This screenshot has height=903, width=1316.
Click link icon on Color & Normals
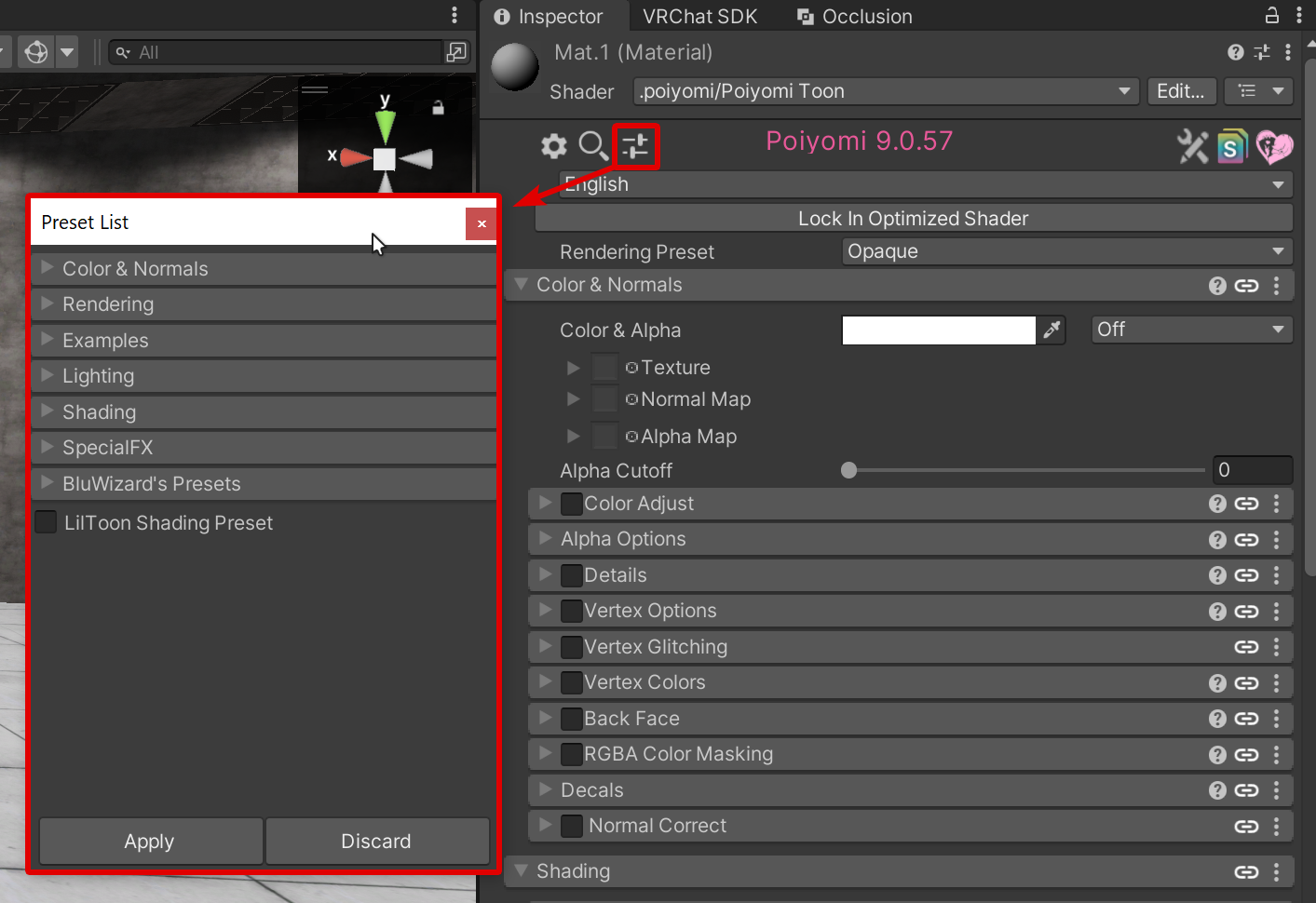pyautogui.click(x=1246, y=286)
